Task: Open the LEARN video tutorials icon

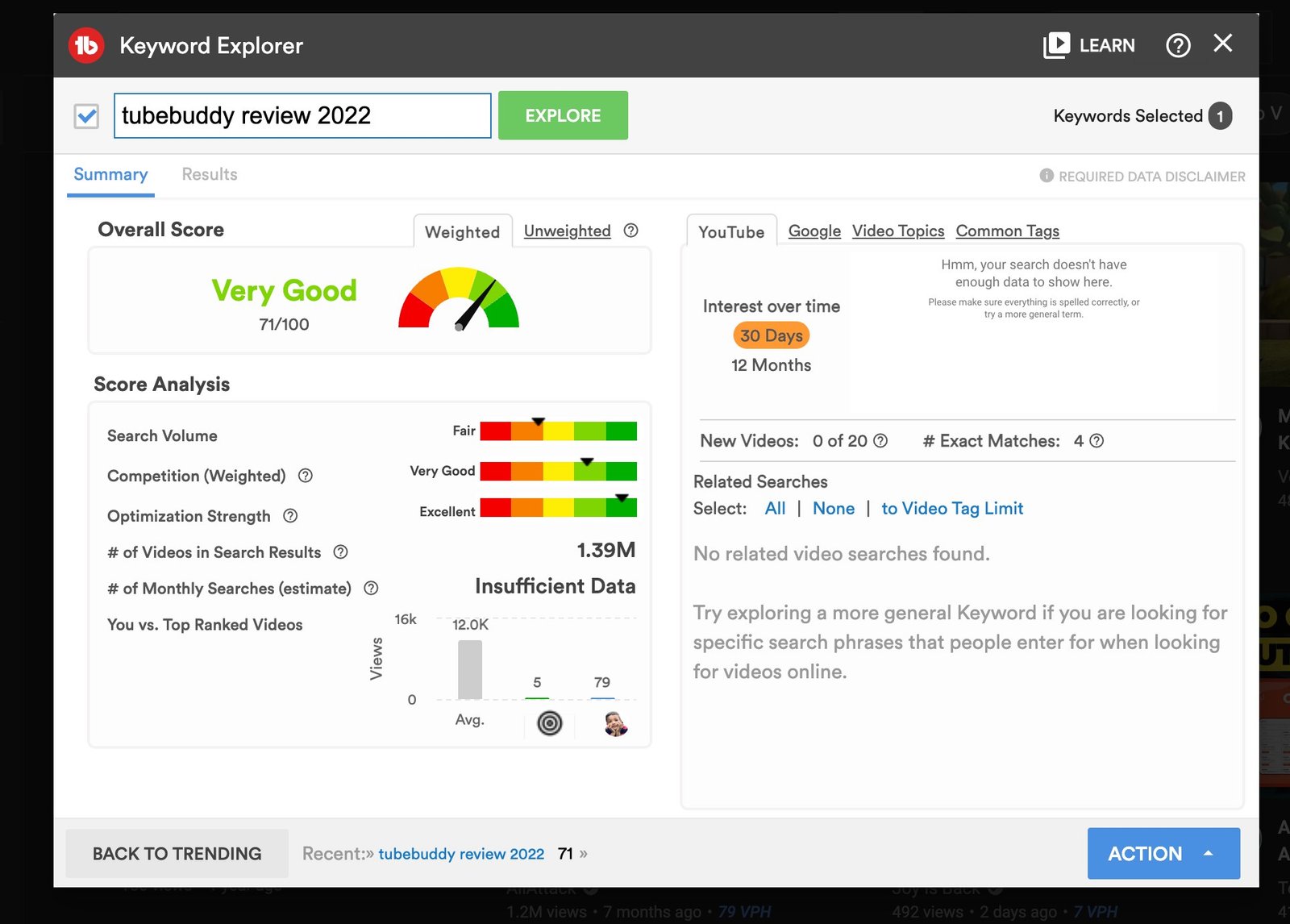Action: (1056, 45)
